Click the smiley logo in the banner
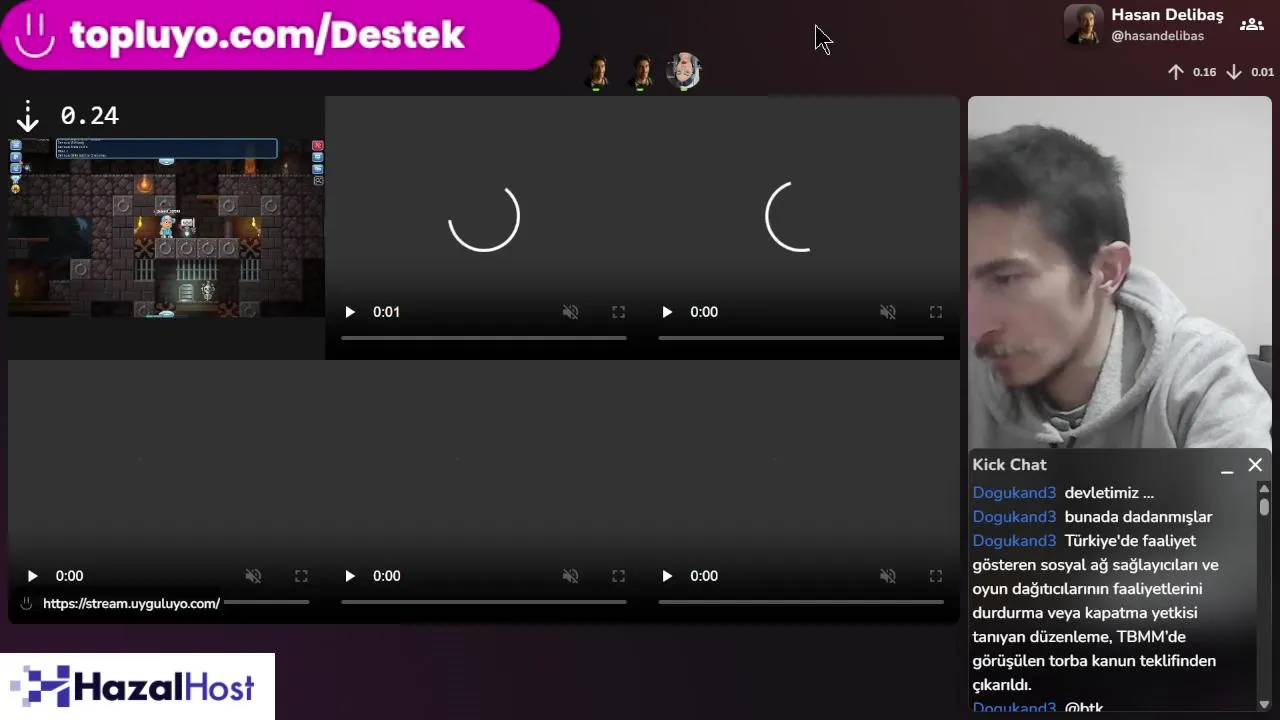Screen dimensions: 1280x720 coord(35,35)
